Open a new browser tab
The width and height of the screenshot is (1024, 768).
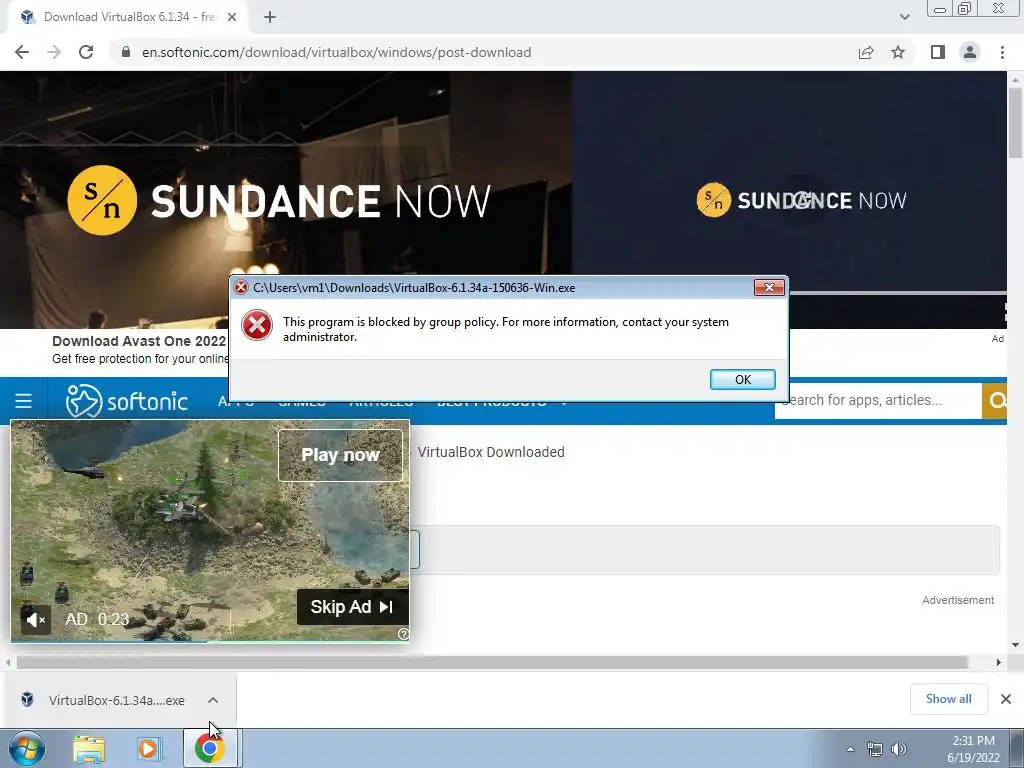[270, 17]
